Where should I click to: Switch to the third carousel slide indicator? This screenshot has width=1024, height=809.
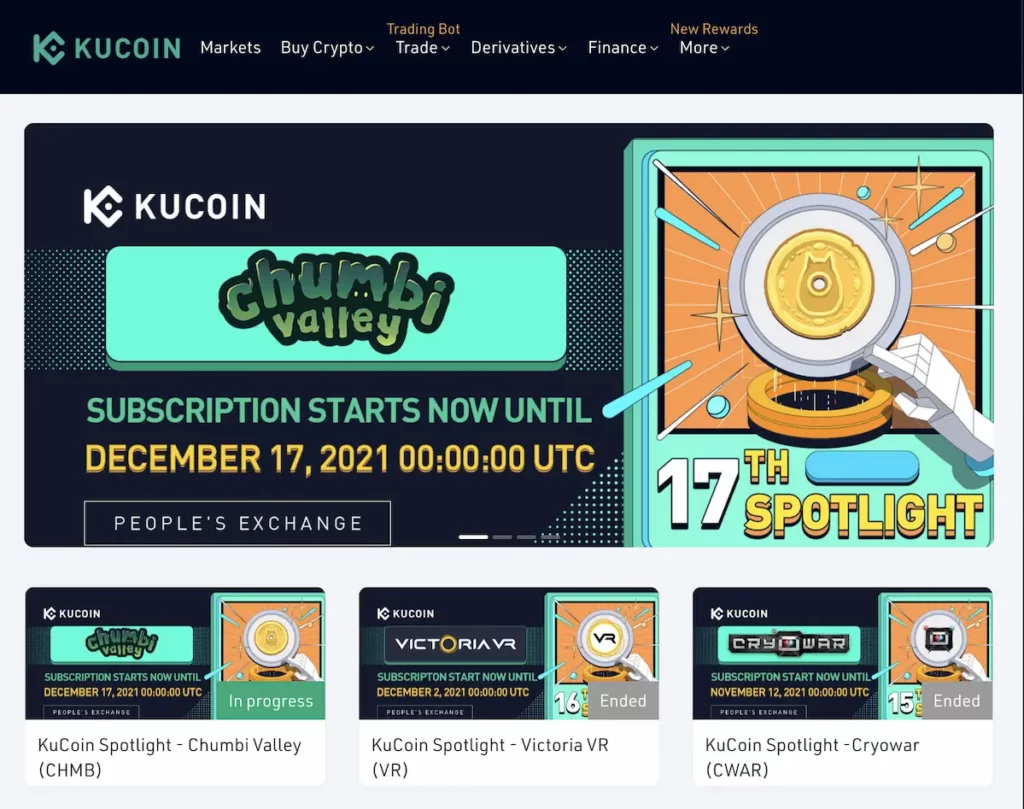(526, 537)
